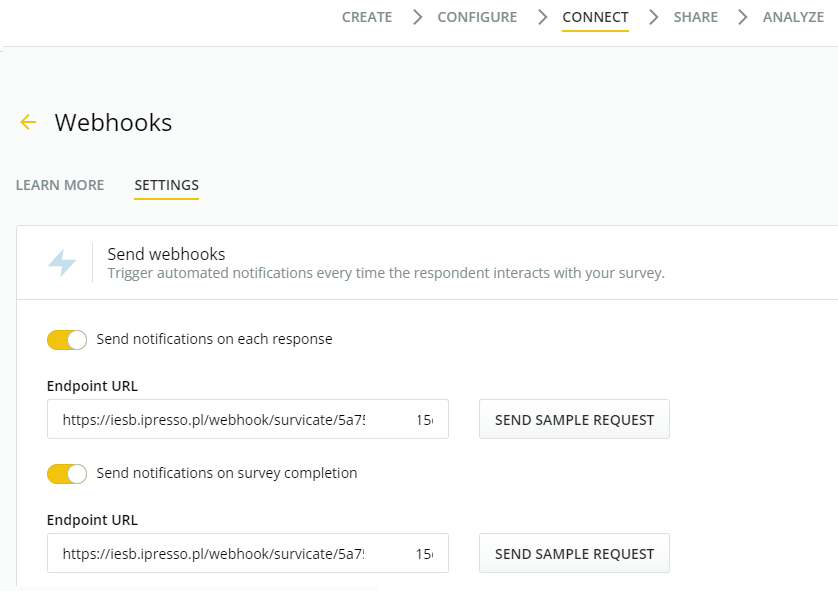The image size is (838, 591).
Task: Click the survey completion Endpoint URL field
Action: [x=247, y=554]
